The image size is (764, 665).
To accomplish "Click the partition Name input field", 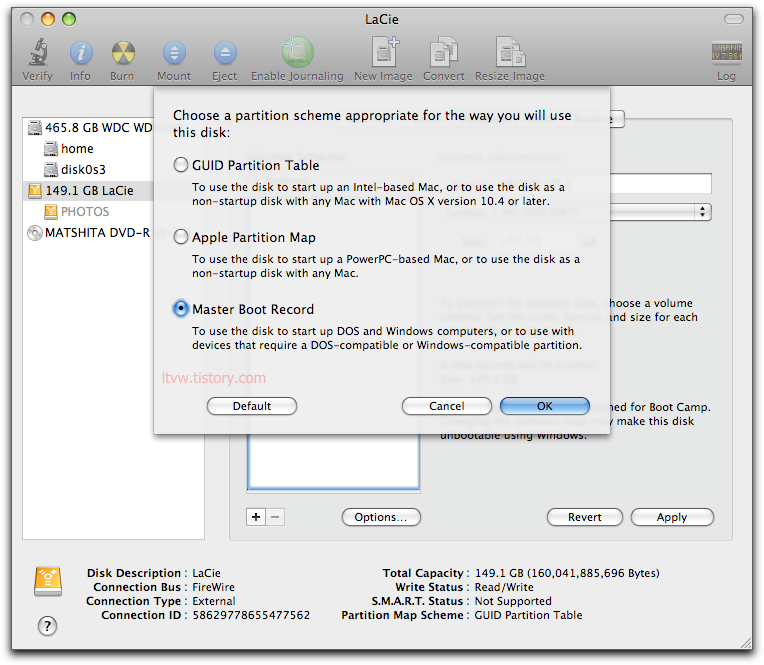I will coord(660,183).
